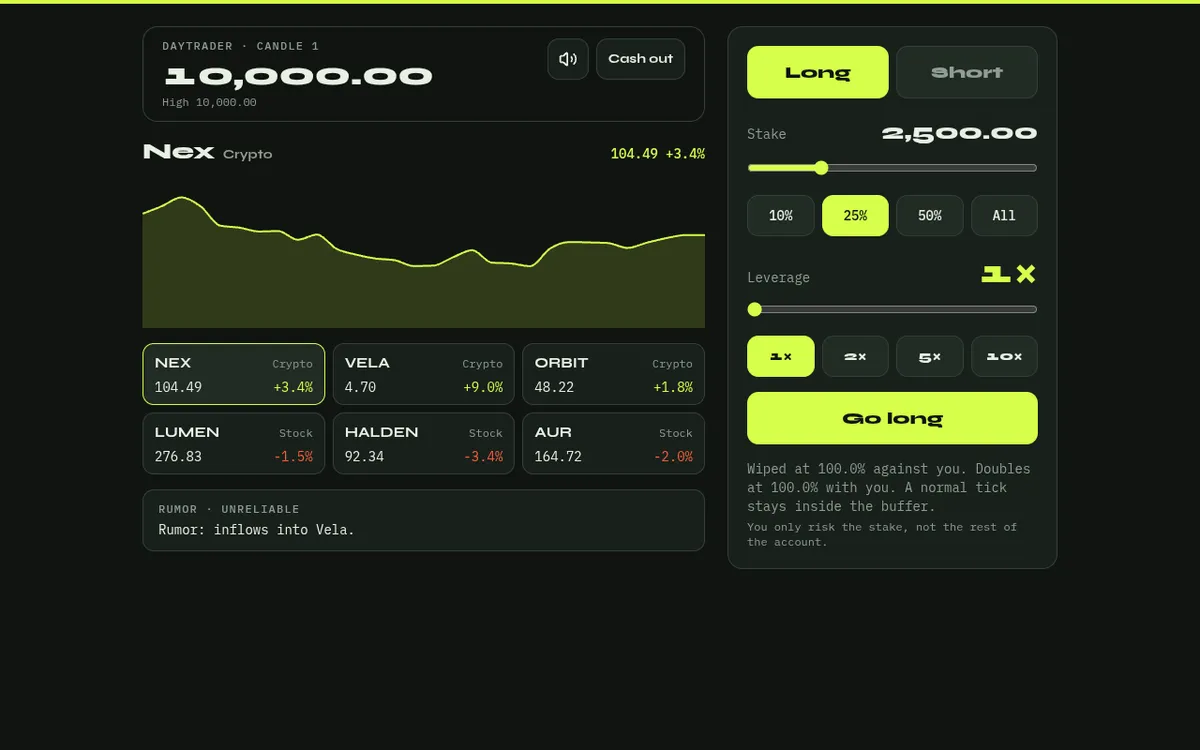
Task: Select the AUR stock asset card
Action: (614, 443)
